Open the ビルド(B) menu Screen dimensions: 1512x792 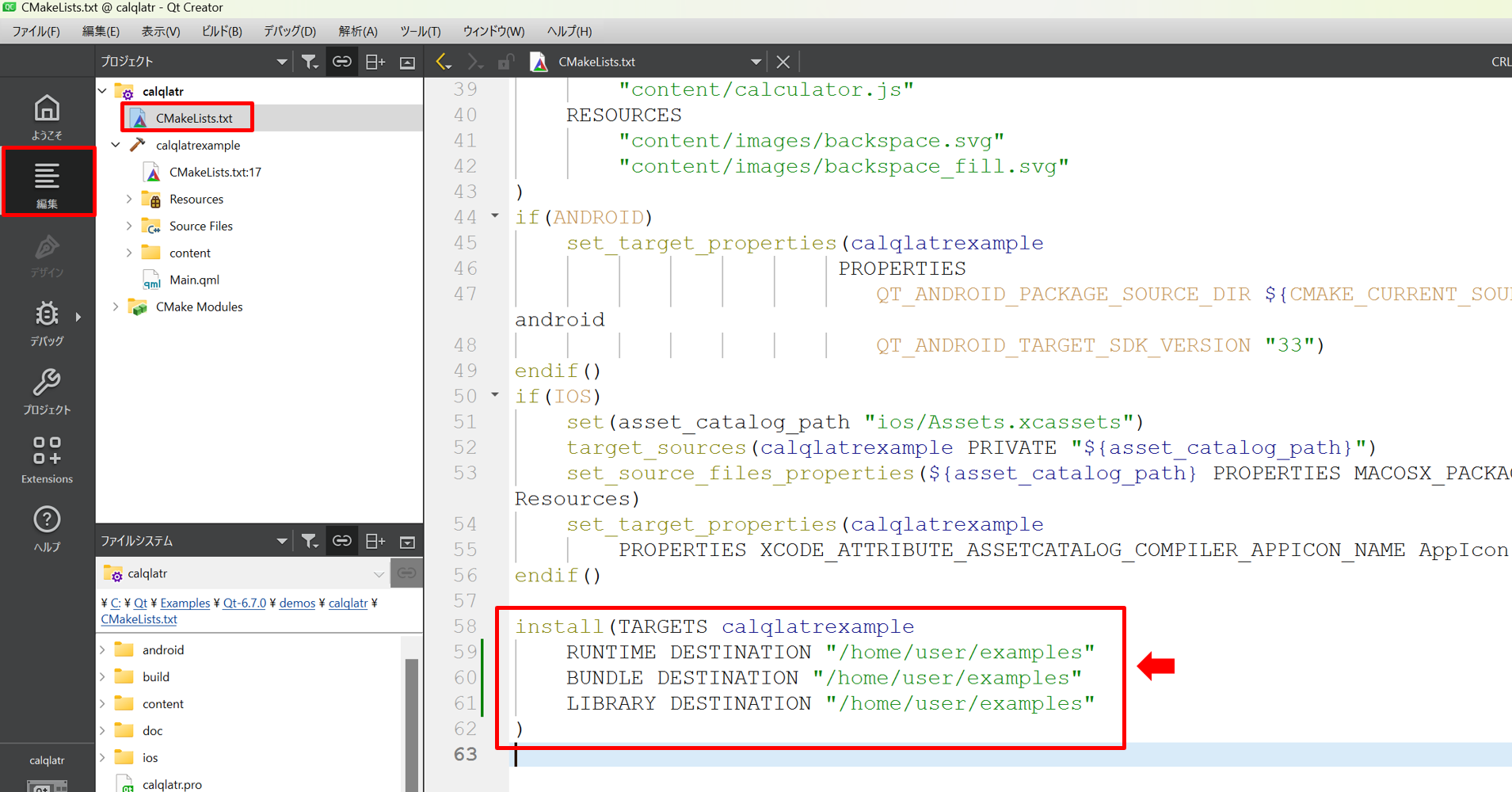click(221, 31)
